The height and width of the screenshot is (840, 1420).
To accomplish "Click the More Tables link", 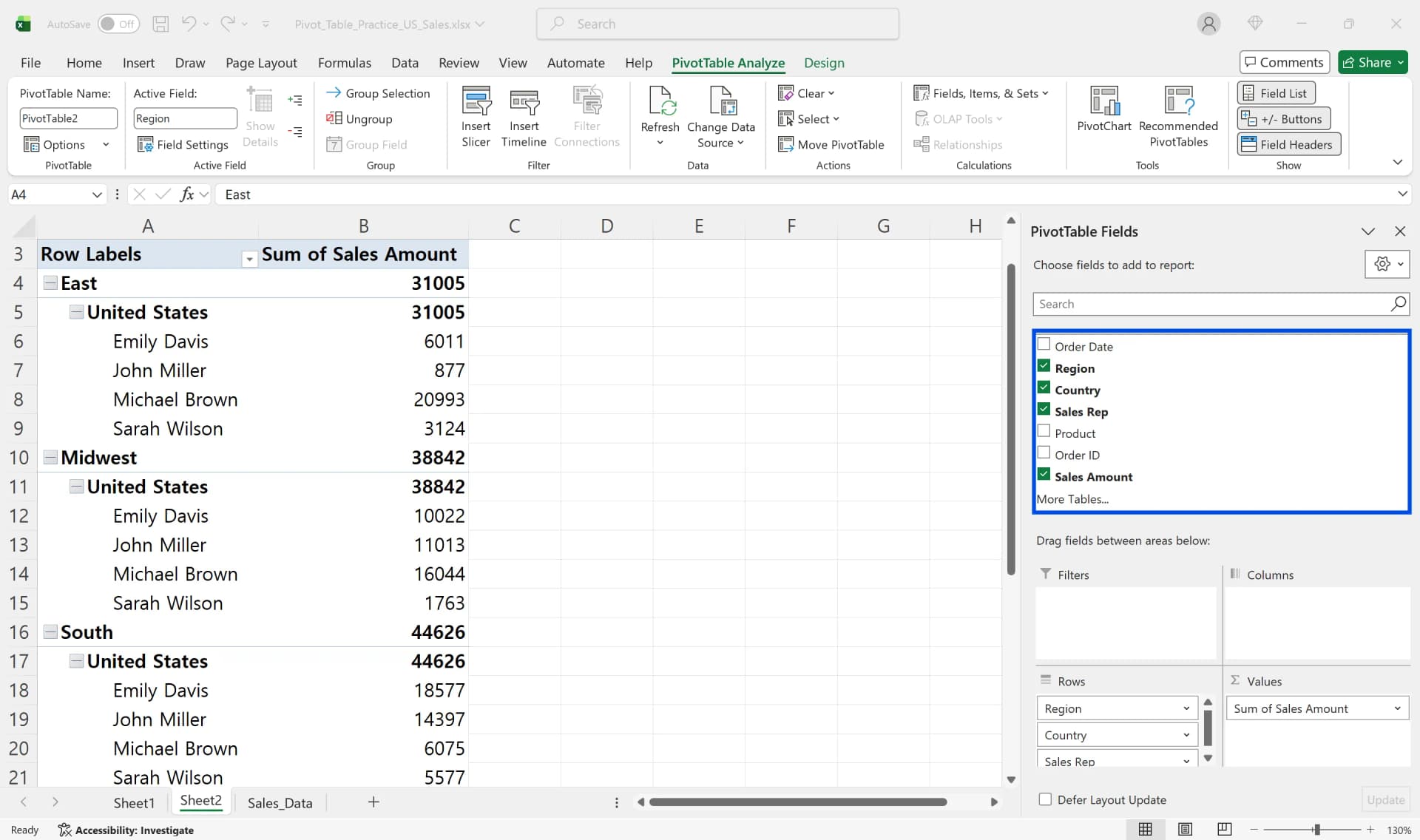I will pos(1072,499).
